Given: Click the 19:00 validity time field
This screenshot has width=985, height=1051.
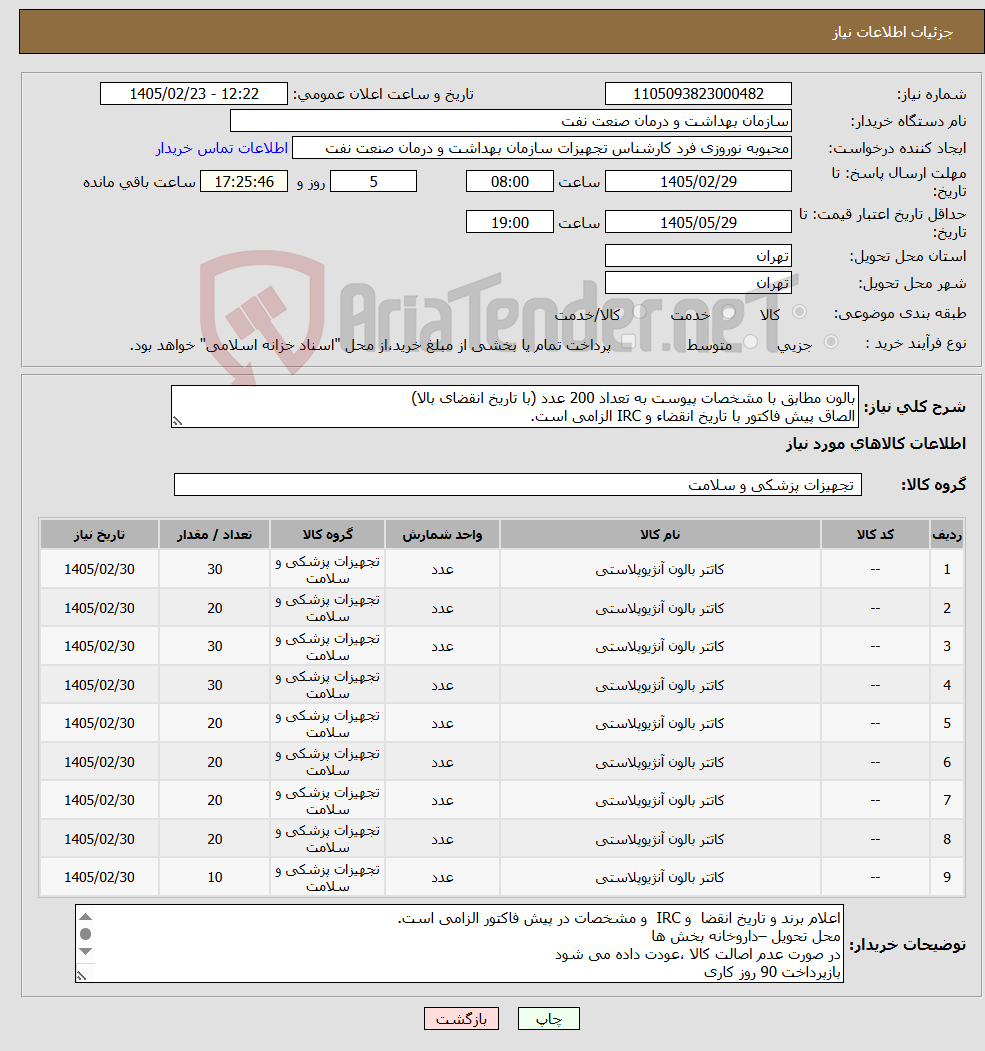Looking at the screenshot, I should [x=509, y=223].
